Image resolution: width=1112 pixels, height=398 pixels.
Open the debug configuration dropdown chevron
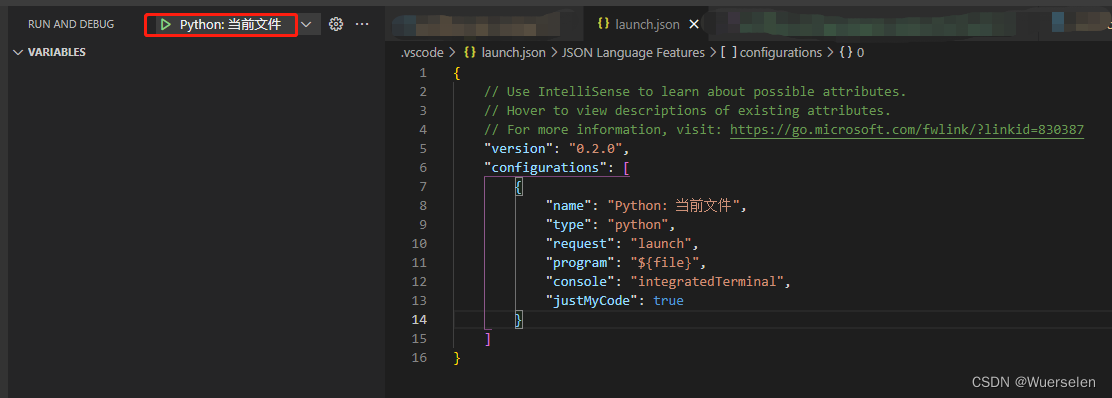tap(306, 24)
